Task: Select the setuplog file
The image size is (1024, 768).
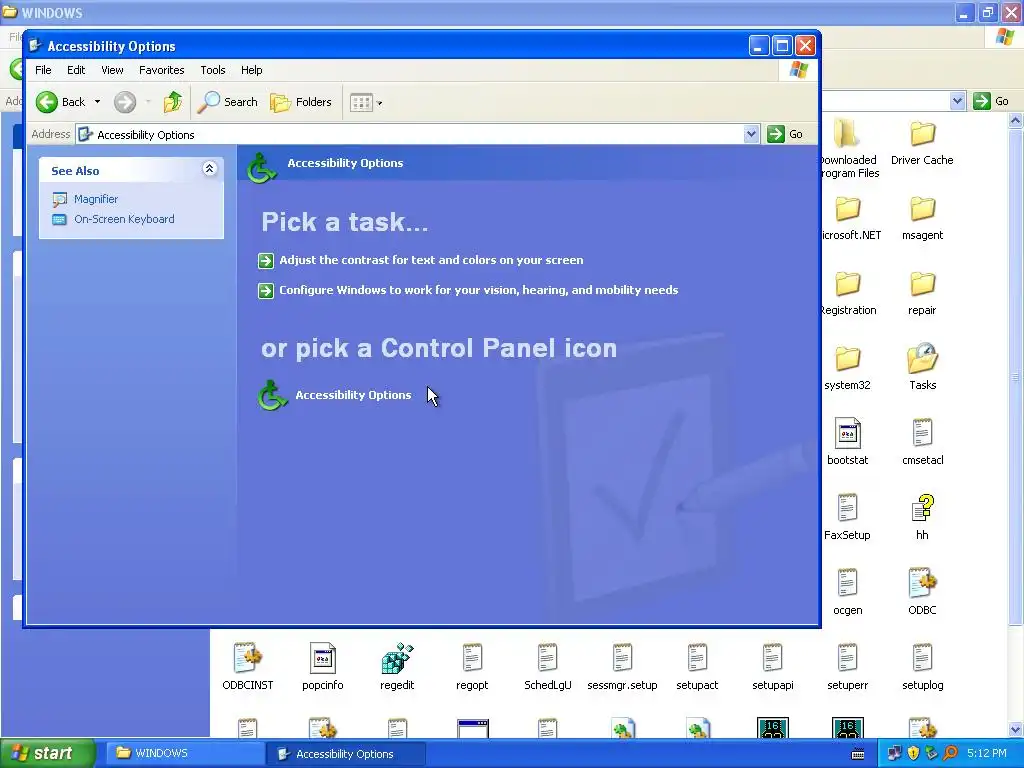Action: [x=922, y=667]
